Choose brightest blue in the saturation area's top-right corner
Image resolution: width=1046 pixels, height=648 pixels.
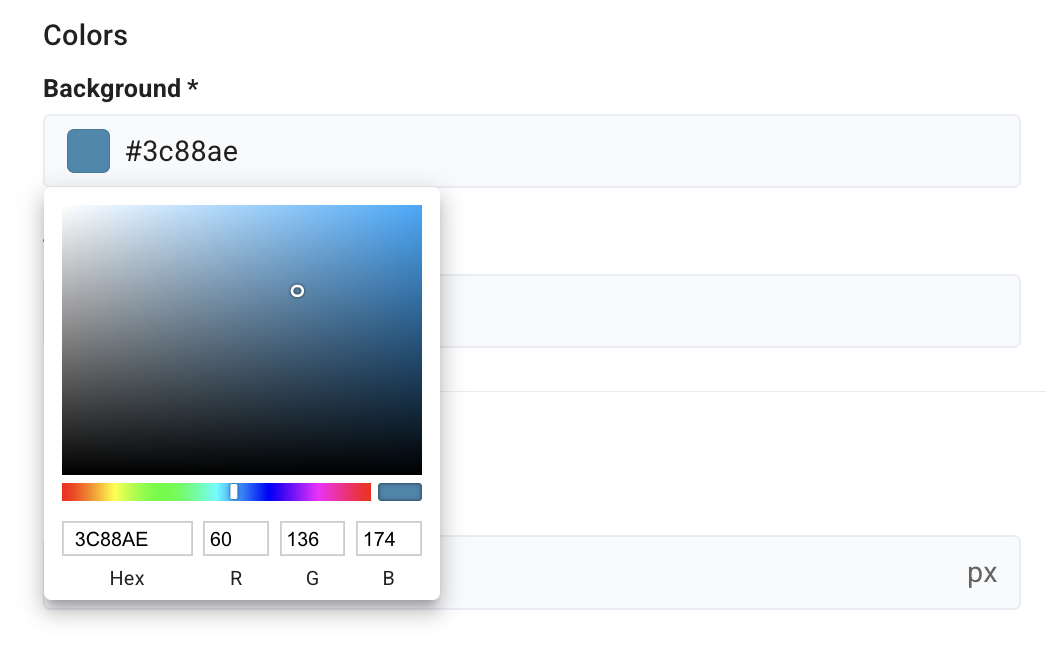coord(420,207)
